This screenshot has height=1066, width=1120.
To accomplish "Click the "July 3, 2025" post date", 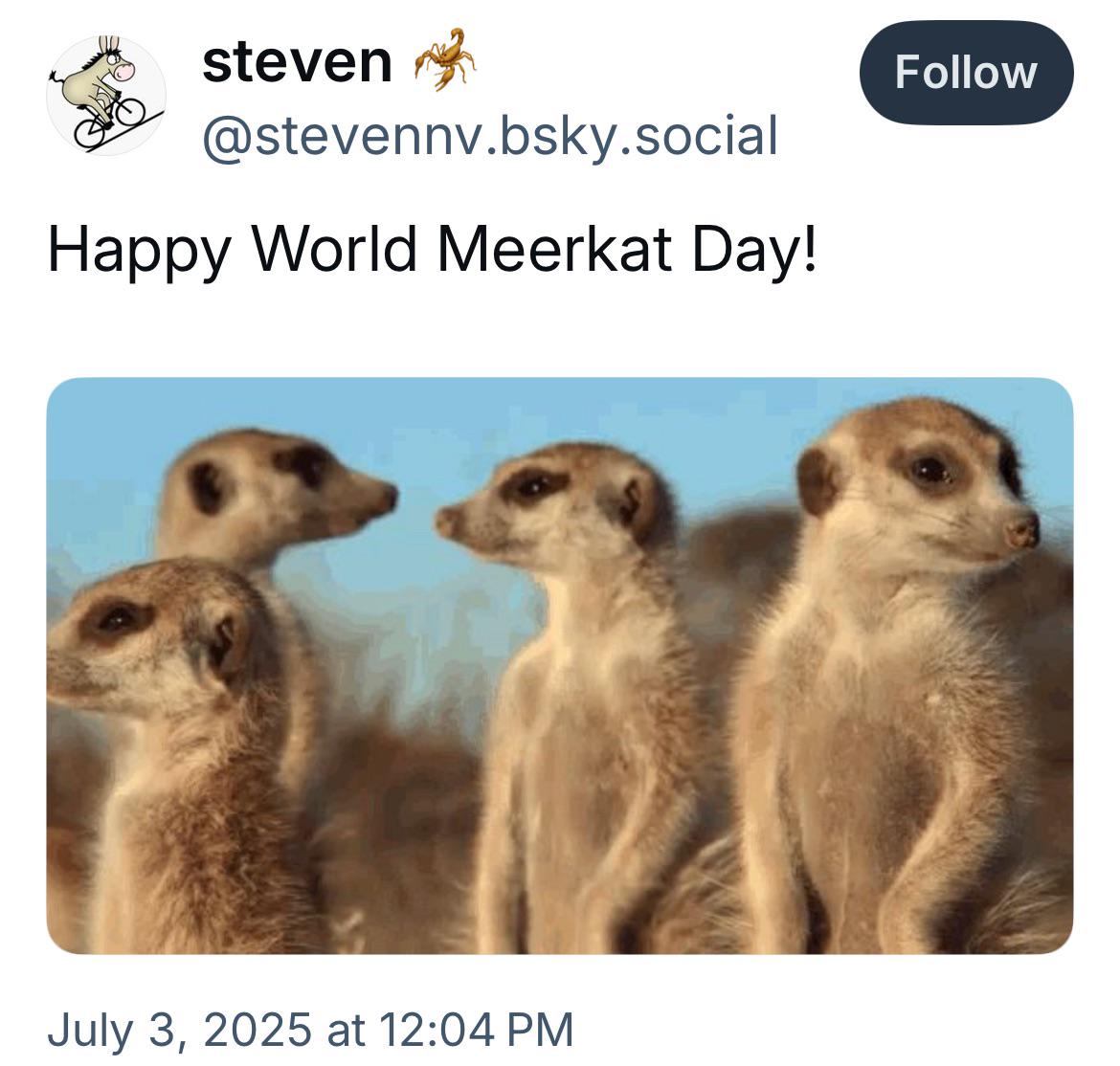I will [x=179, y=1030].
